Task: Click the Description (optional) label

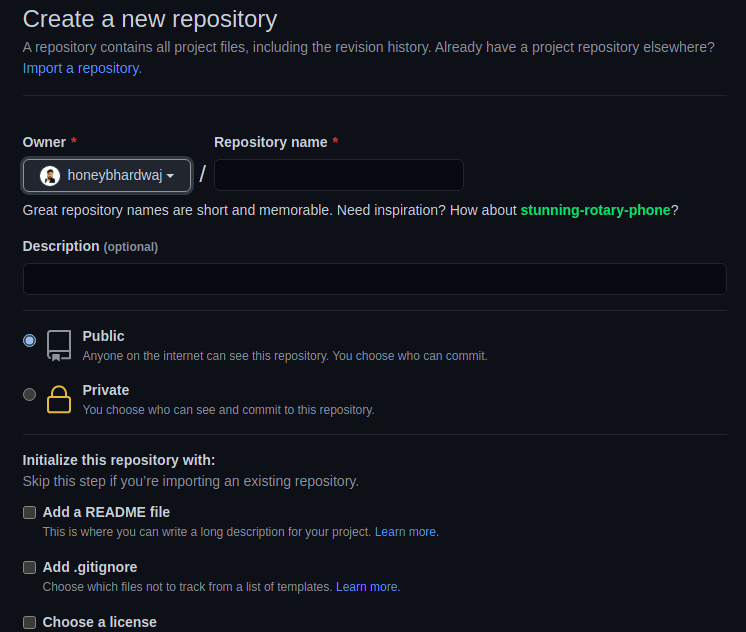Action: 90,247
